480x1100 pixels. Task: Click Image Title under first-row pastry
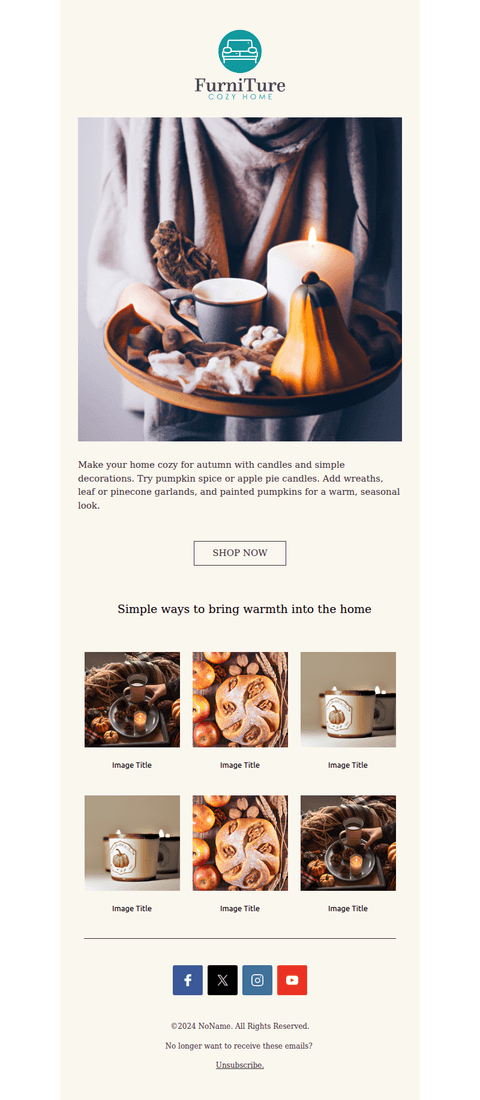point(240,765)
